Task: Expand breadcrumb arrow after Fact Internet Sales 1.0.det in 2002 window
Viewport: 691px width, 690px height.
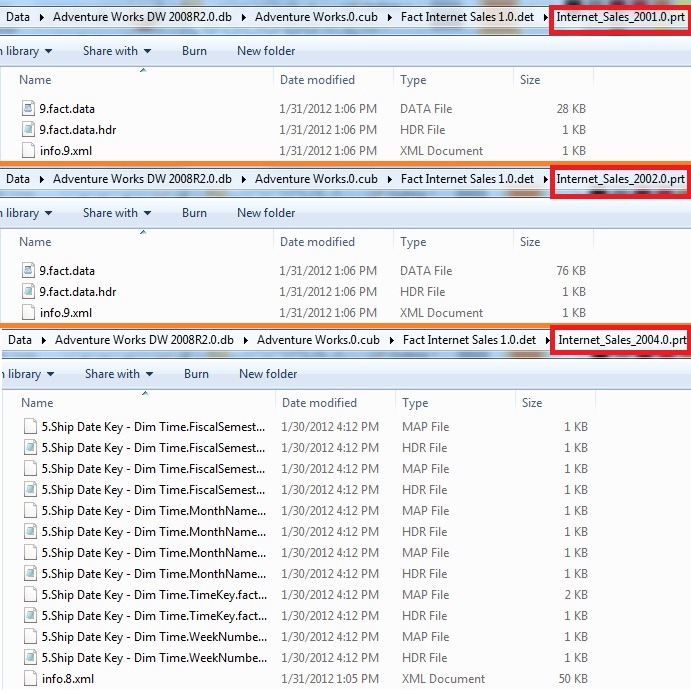Action: click(545, 179)
